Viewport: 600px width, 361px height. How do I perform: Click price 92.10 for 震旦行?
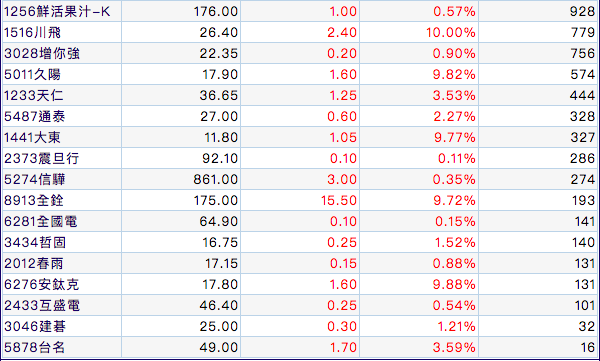click(220, 158)
